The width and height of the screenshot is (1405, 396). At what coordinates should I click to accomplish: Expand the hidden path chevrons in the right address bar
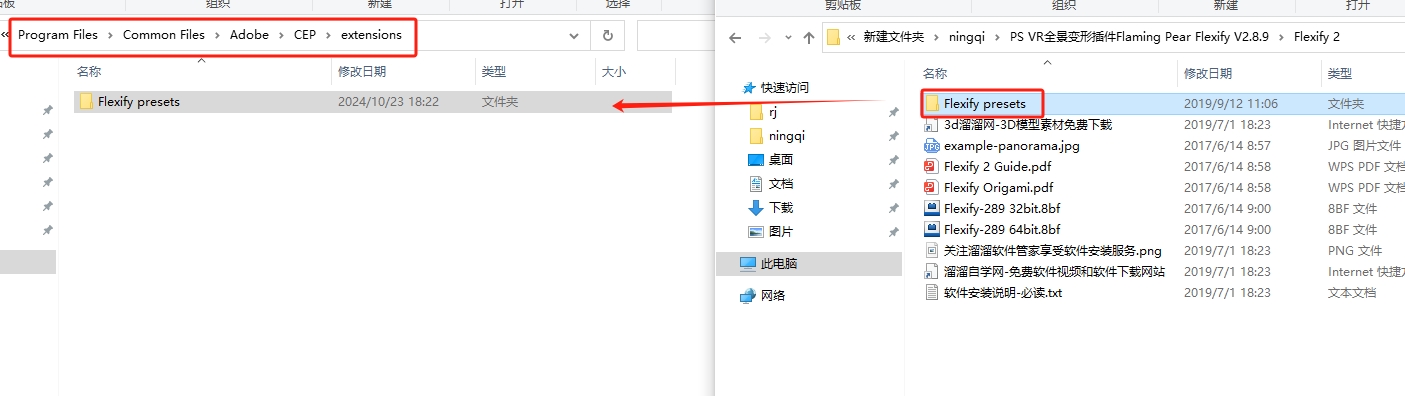coord(851,37)
